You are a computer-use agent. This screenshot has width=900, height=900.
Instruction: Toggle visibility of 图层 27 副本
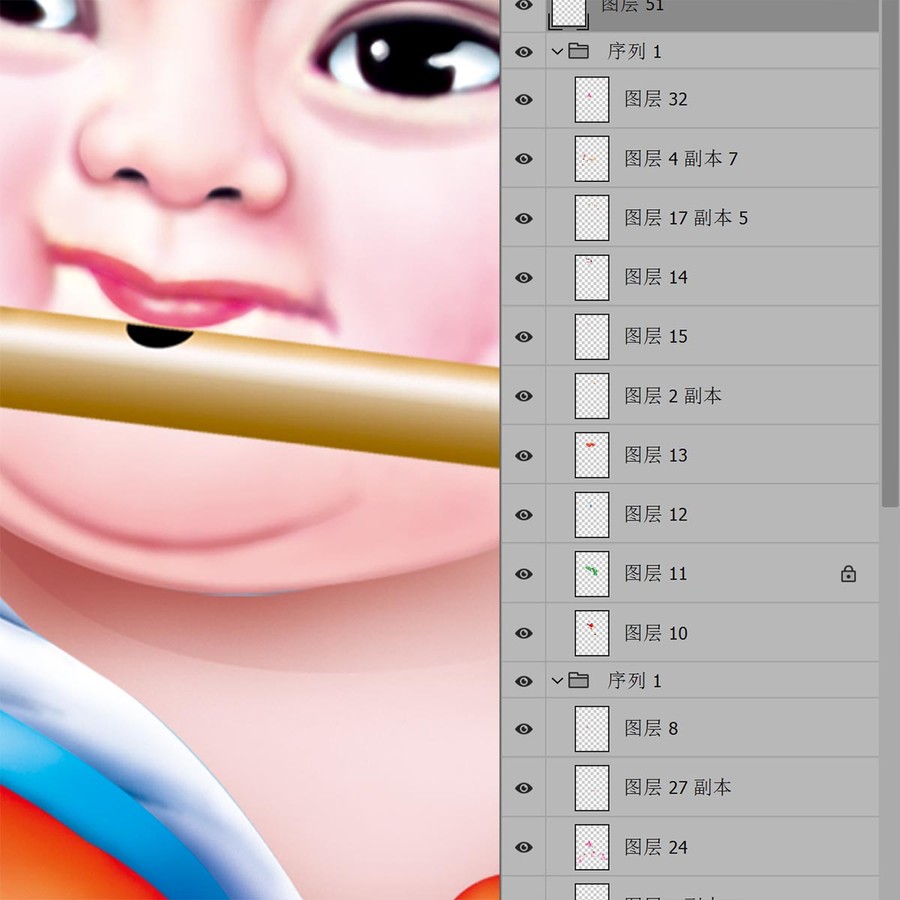click(x=523, y=788)
